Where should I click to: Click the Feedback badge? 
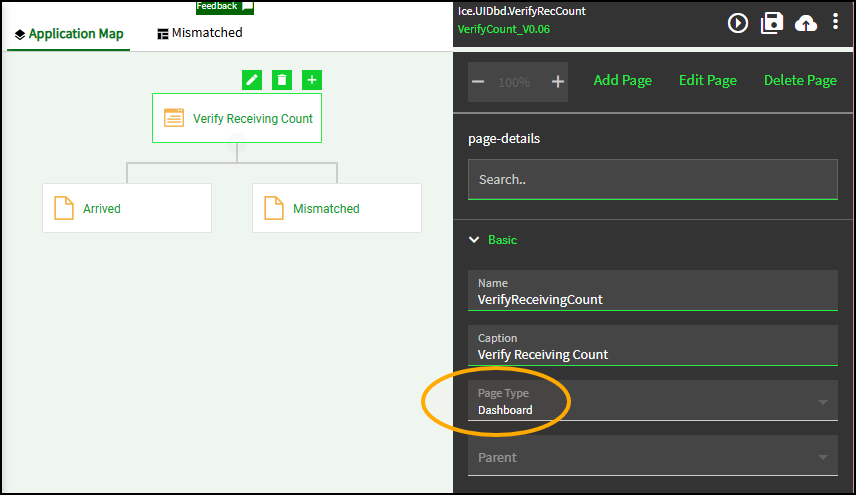[x=224, y=7]
